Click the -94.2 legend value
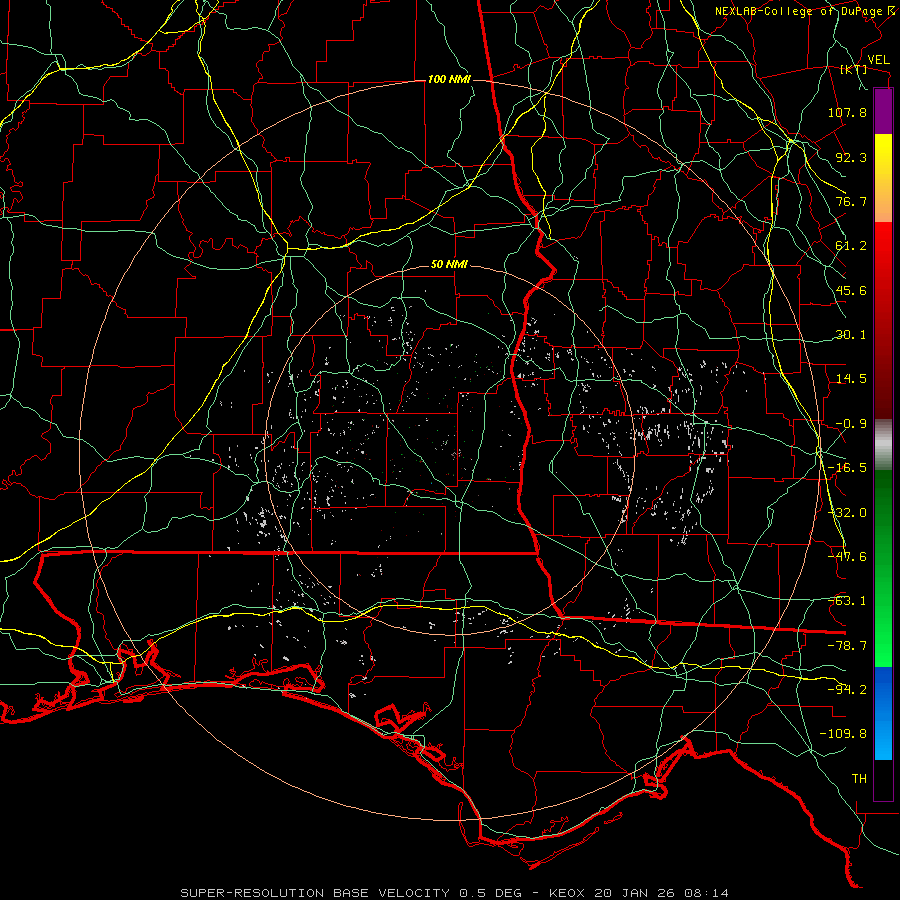The image size is (900, 900). coord(847,690)
